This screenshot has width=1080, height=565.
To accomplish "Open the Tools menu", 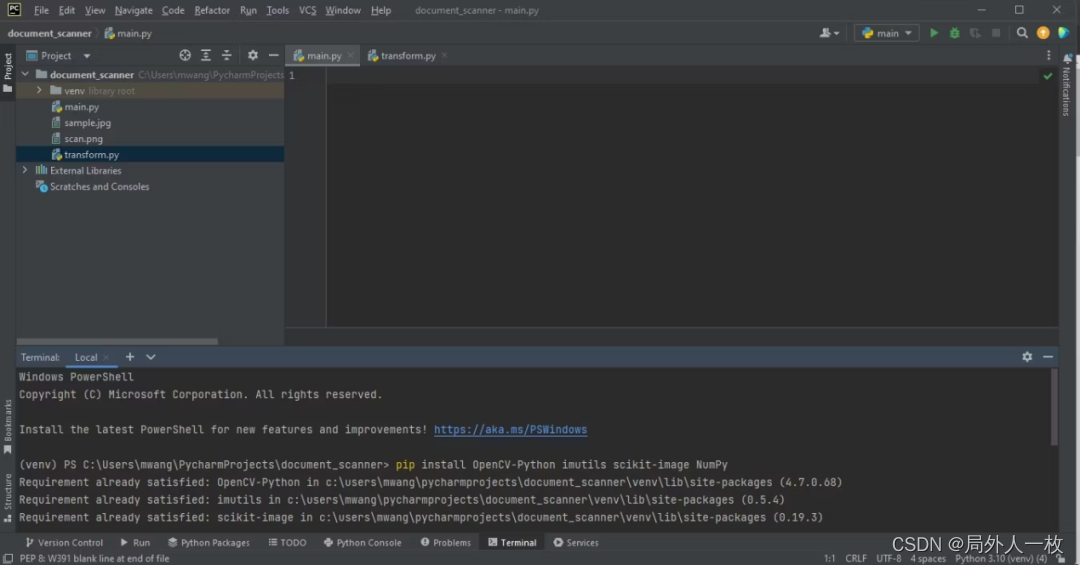I will 278,10.
